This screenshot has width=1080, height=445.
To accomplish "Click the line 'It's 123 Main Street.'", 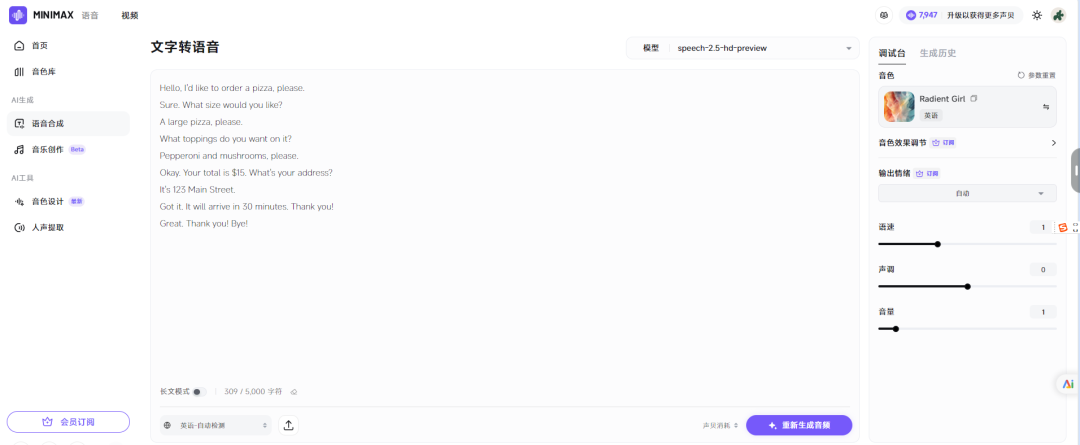I will (198, 189).
